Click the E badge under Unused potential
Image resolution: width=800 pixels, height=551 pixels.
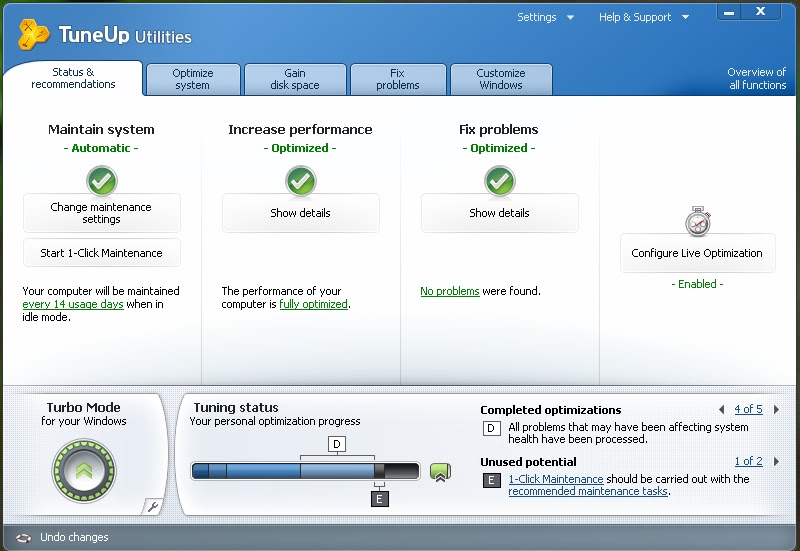[491, 480]
